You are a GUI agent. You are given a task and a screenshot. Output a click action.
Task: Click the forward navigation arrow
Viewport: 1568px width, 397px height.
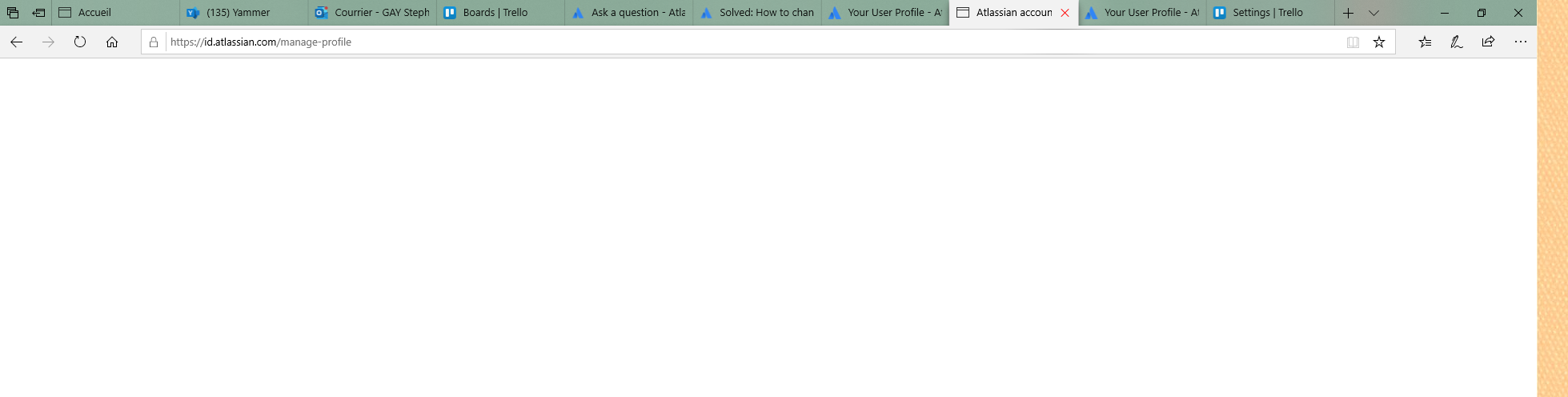(x=48, y=42)
